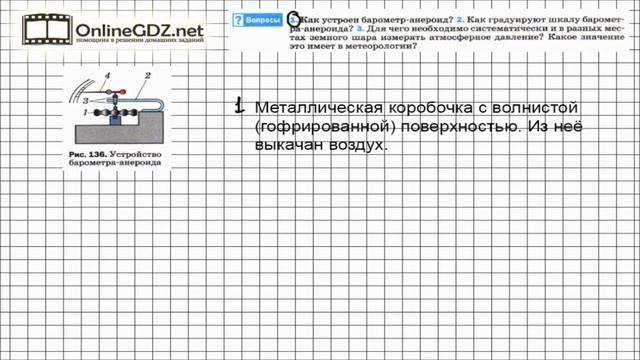Viewport: 640px width, 360px height.
Task: Click the OnlineGDZ.net logo text
Action: 140,30
